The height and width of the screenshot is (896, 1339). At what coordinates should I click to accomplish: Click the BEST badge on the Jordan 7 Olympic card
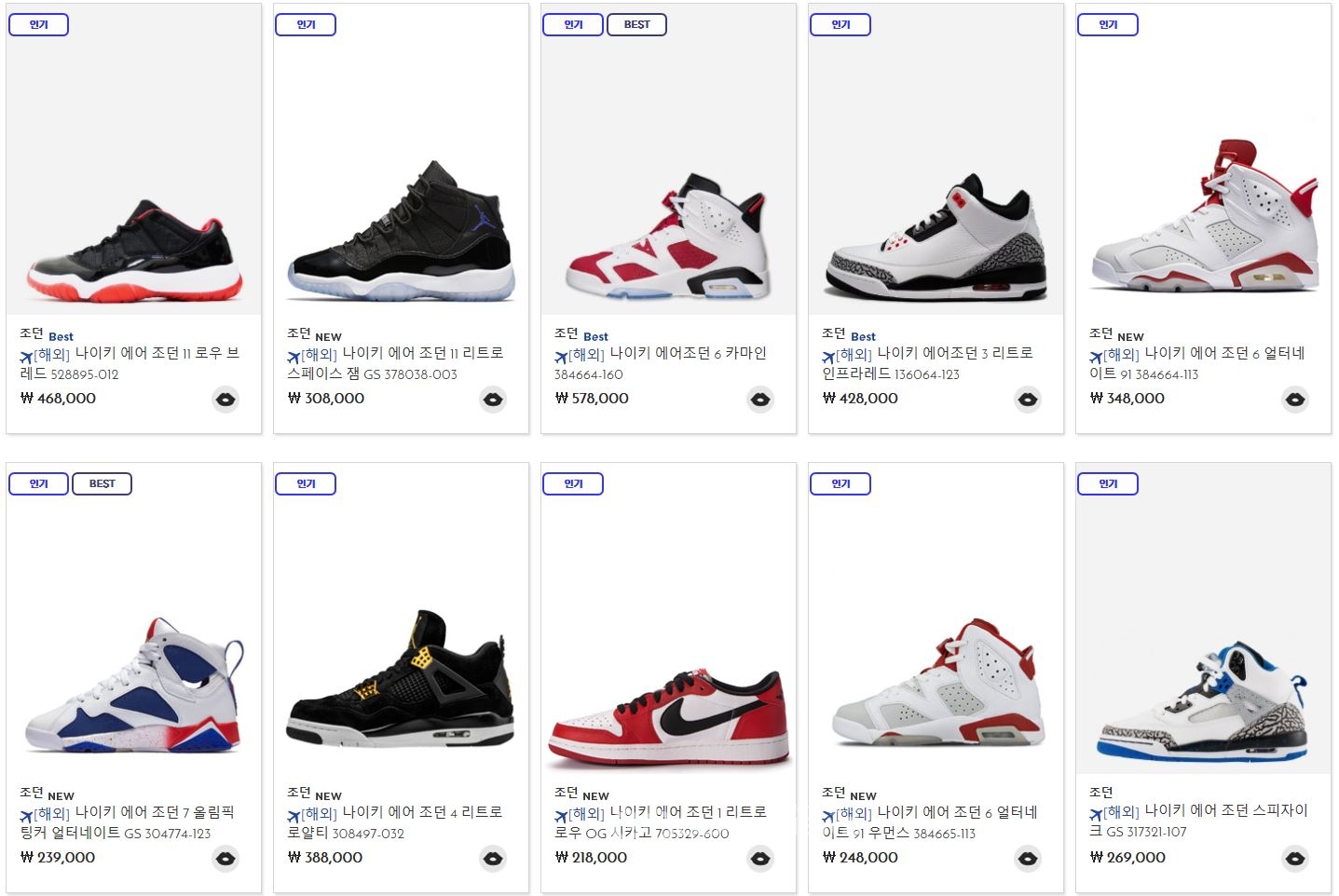(x=102, y=484)
